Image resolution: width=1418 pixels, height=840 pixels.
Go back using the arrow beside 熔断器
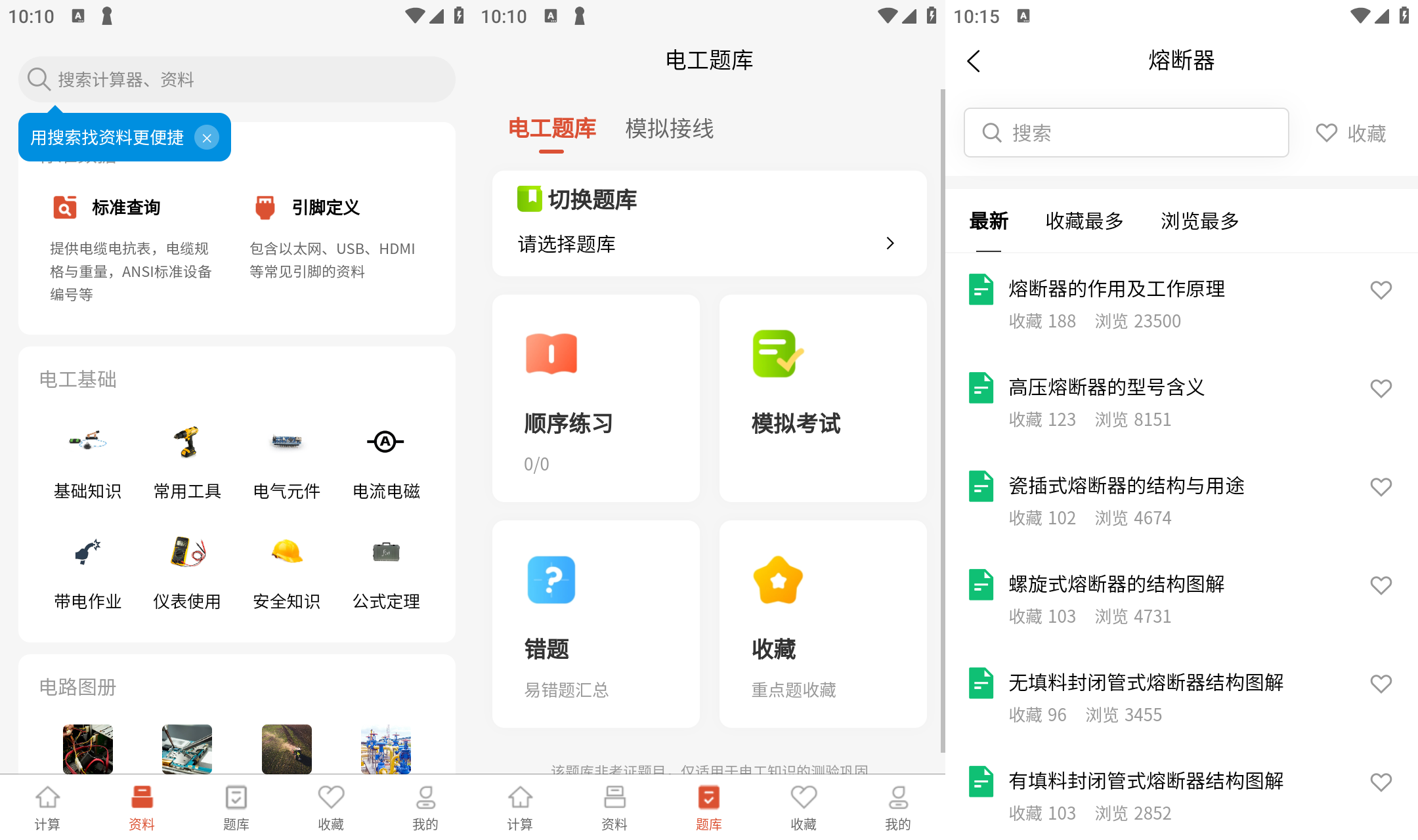pos(974,61)
